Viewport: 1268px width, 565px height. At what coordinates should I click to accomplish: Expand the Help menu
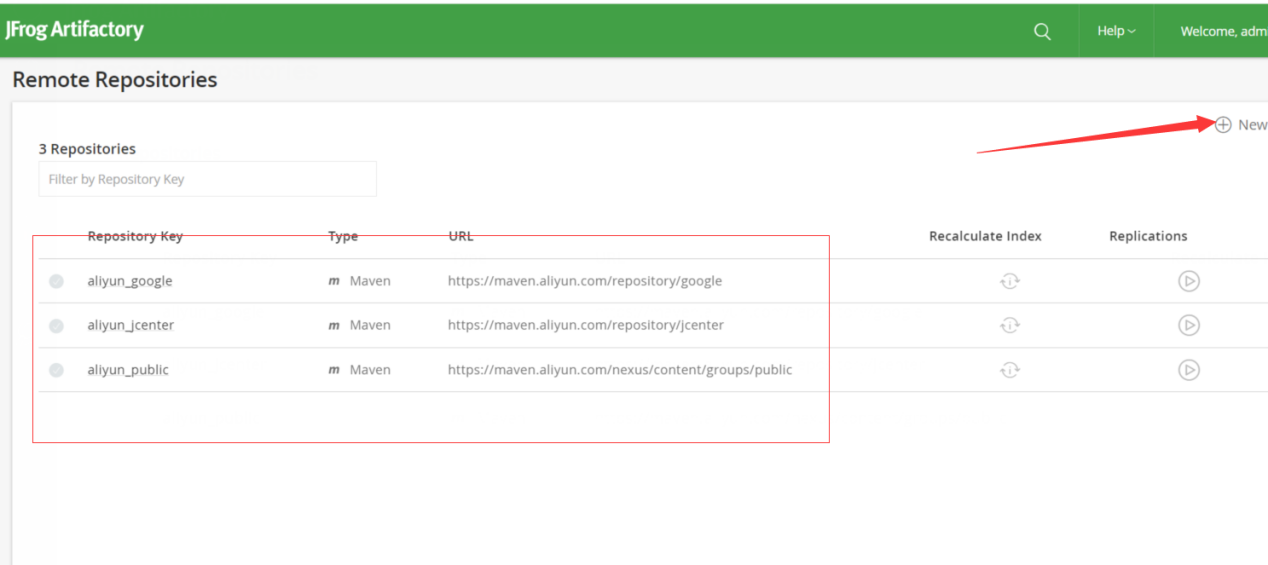(1116, 31)
